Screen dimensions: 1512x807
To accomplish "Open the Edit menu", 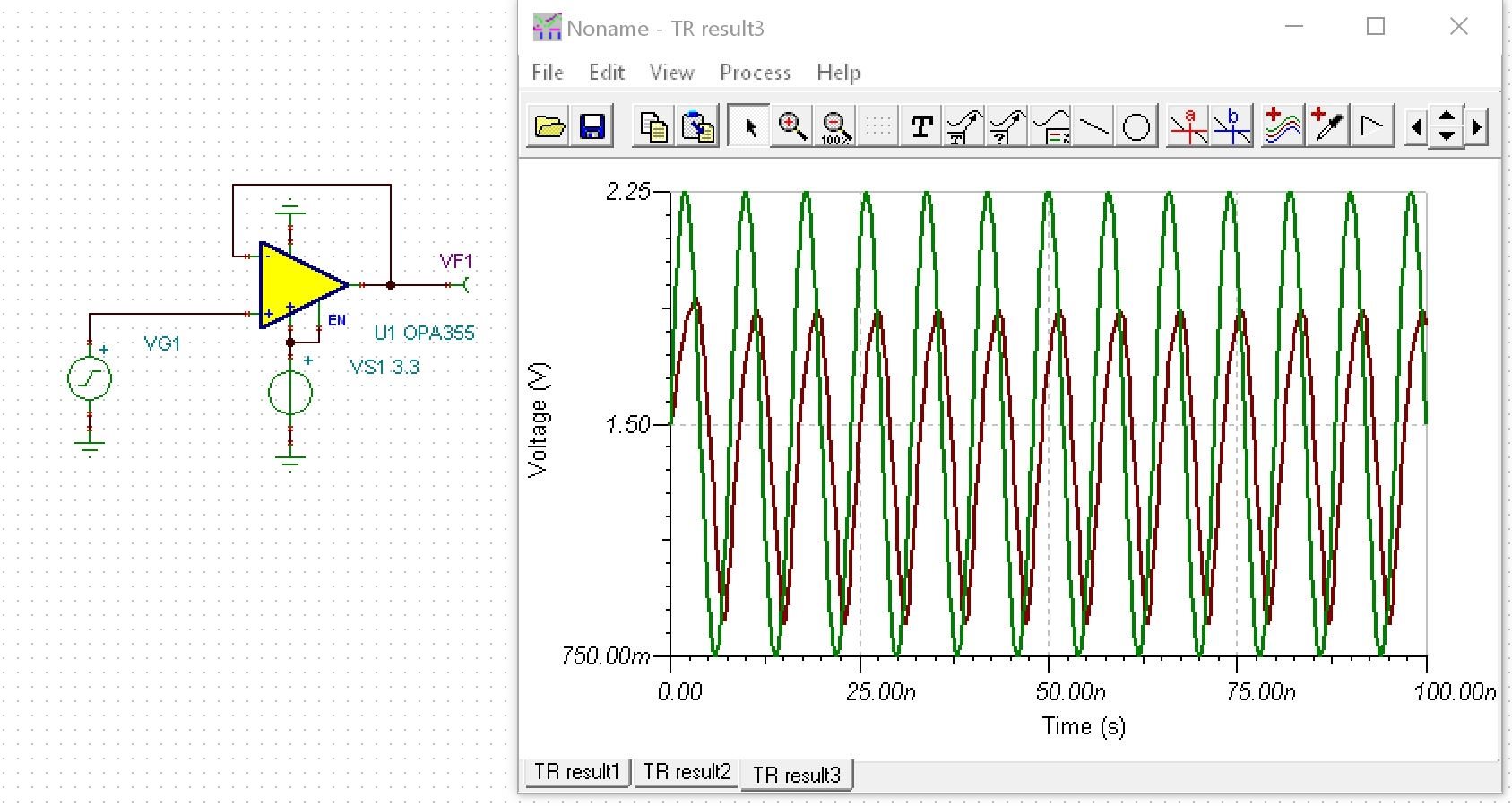I will click(607, 73).
